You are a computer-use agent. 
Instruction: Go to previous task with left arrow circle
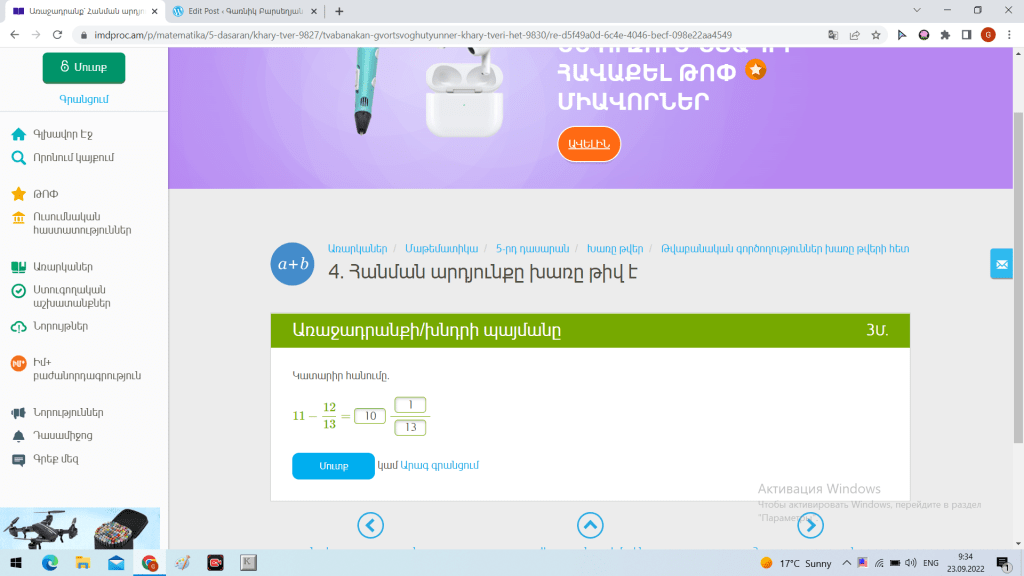point(370,525)
